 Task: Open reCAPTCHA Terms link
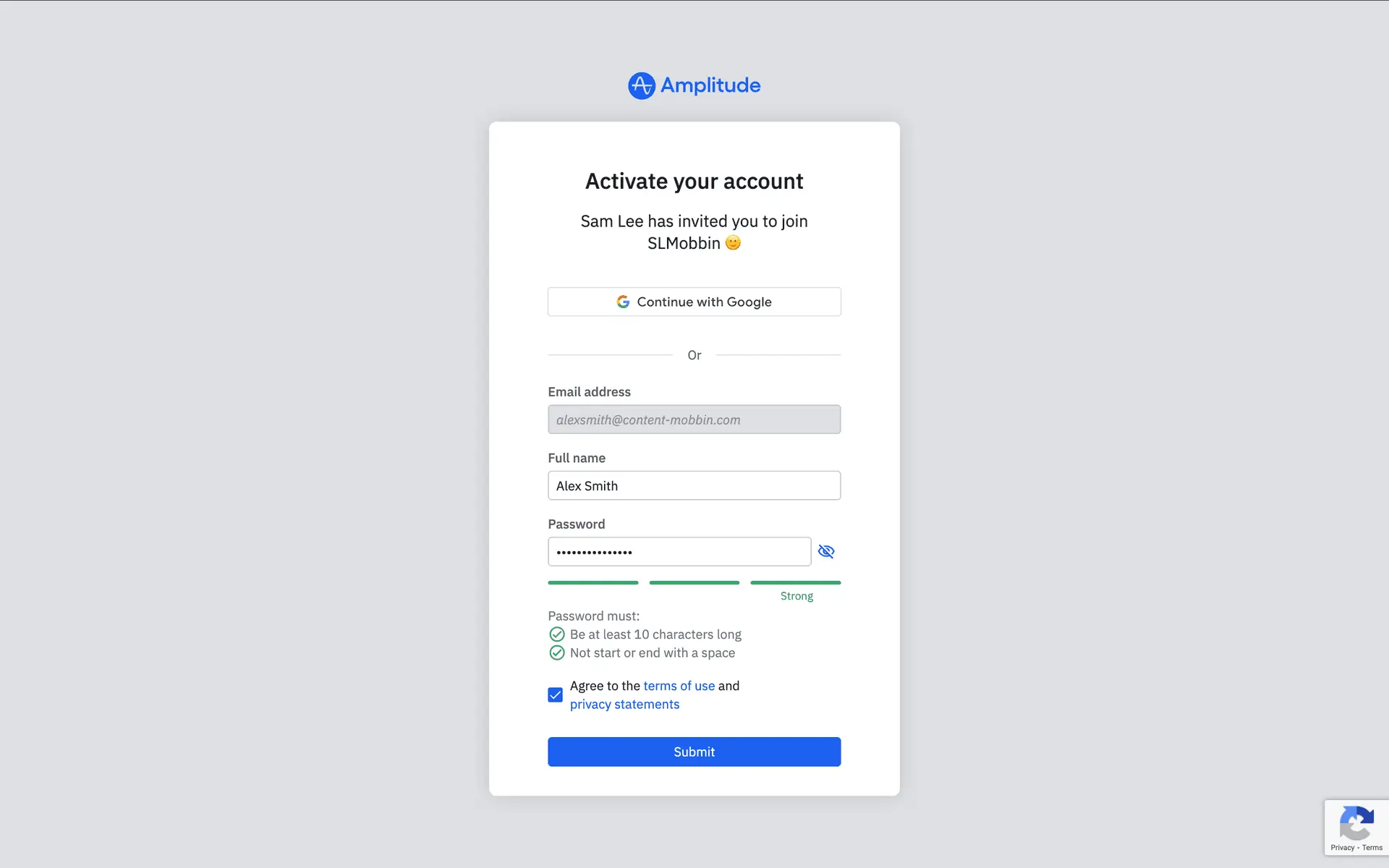[x=1372, y=848]
